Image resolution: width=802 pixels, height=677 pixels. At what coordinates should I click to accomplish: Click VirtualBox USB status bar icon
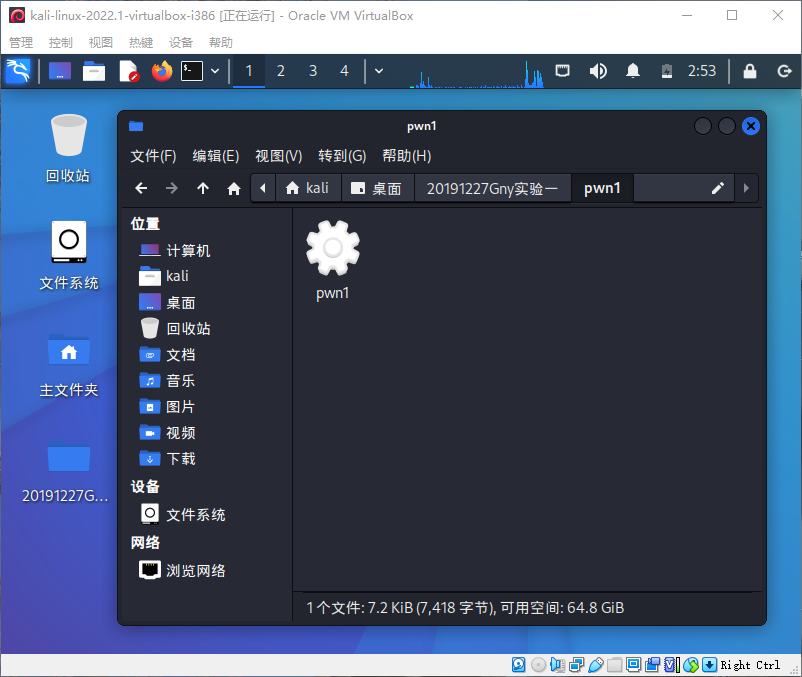pyautogui.click(x=595, y=664)
